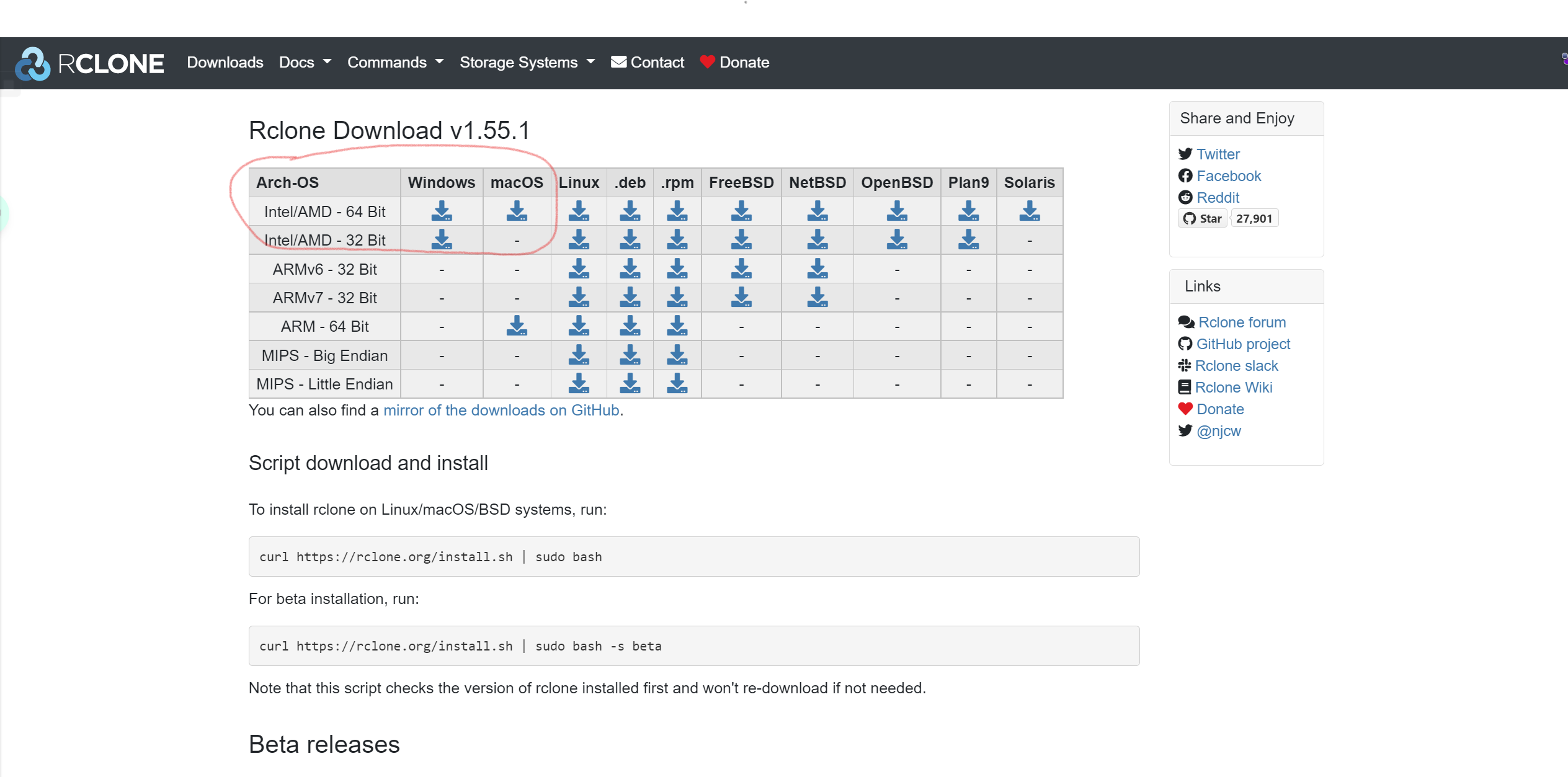Visit the Rclone forum link
Screen dimensions: 1568x777
click(1242, 322)
